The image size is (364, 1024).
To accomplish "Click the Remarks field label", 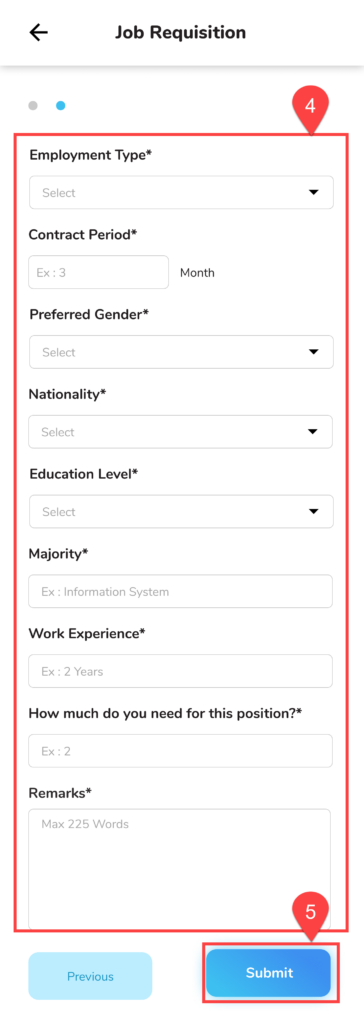I will (x=61, y=792).
